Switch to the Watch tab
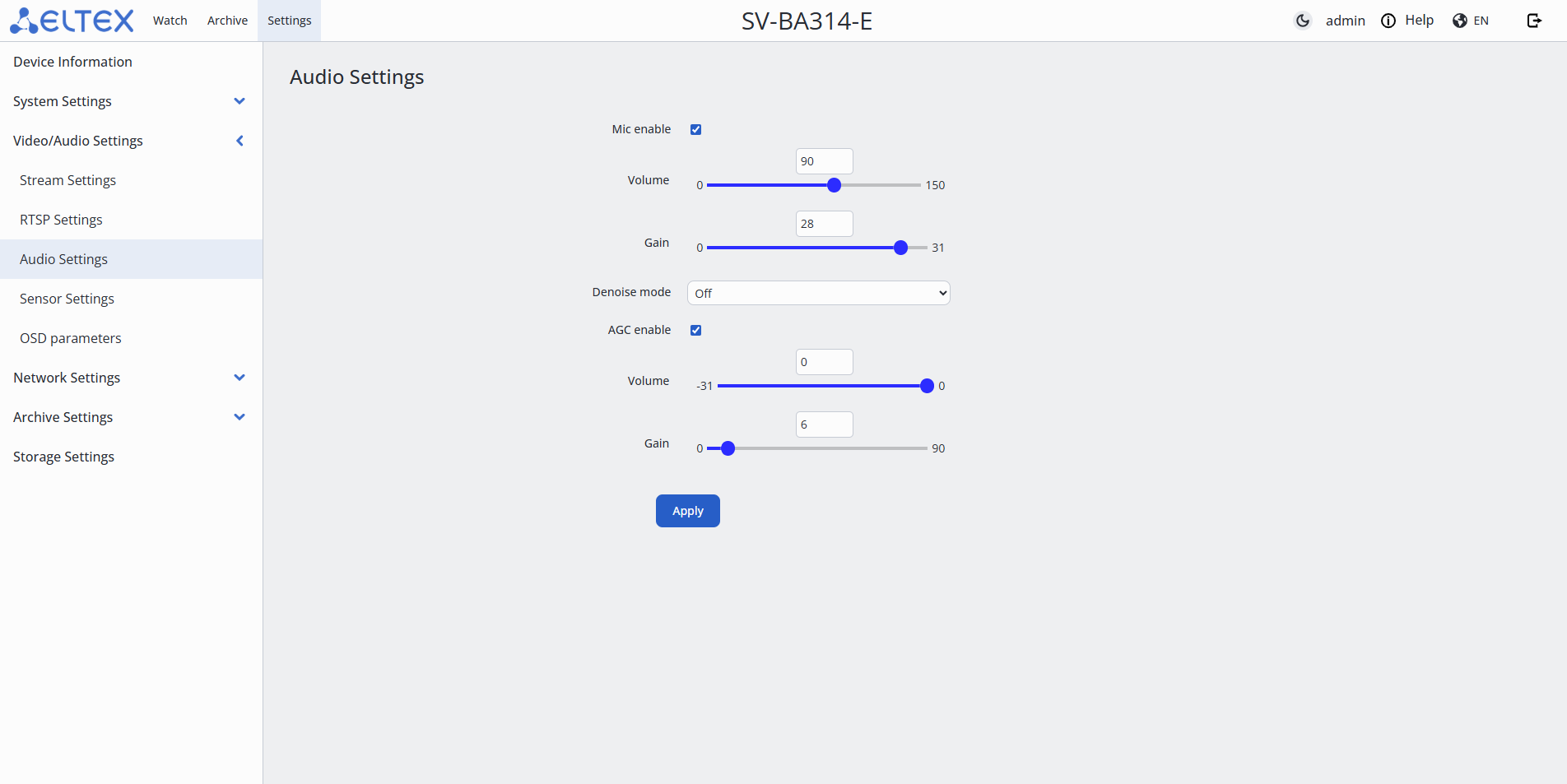 pyautogui.click(x=170, y=21)
